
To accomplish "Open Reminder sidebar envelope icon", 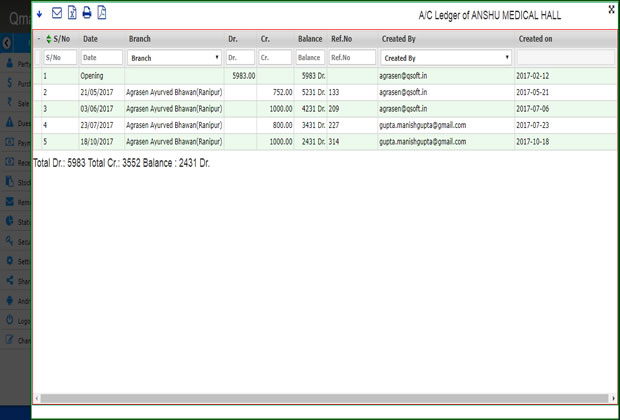I will pyautogui.click(x=10, y=201).
